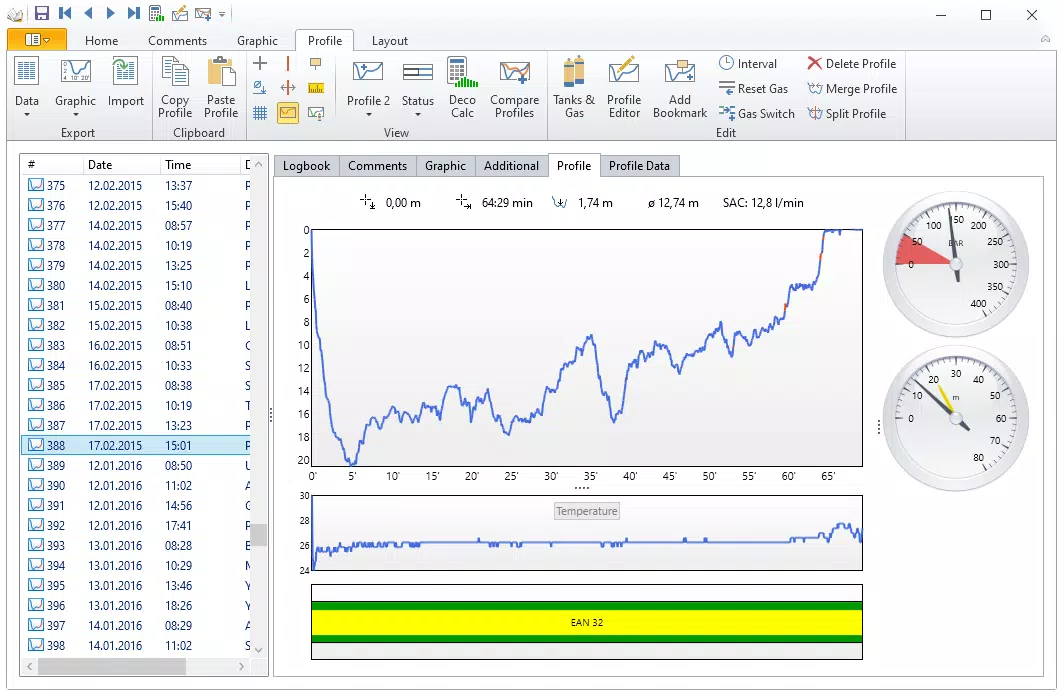Click the Import button
Image resolution: width=1063 pixels, height=696 pixels.
click(x=125, y=83)
